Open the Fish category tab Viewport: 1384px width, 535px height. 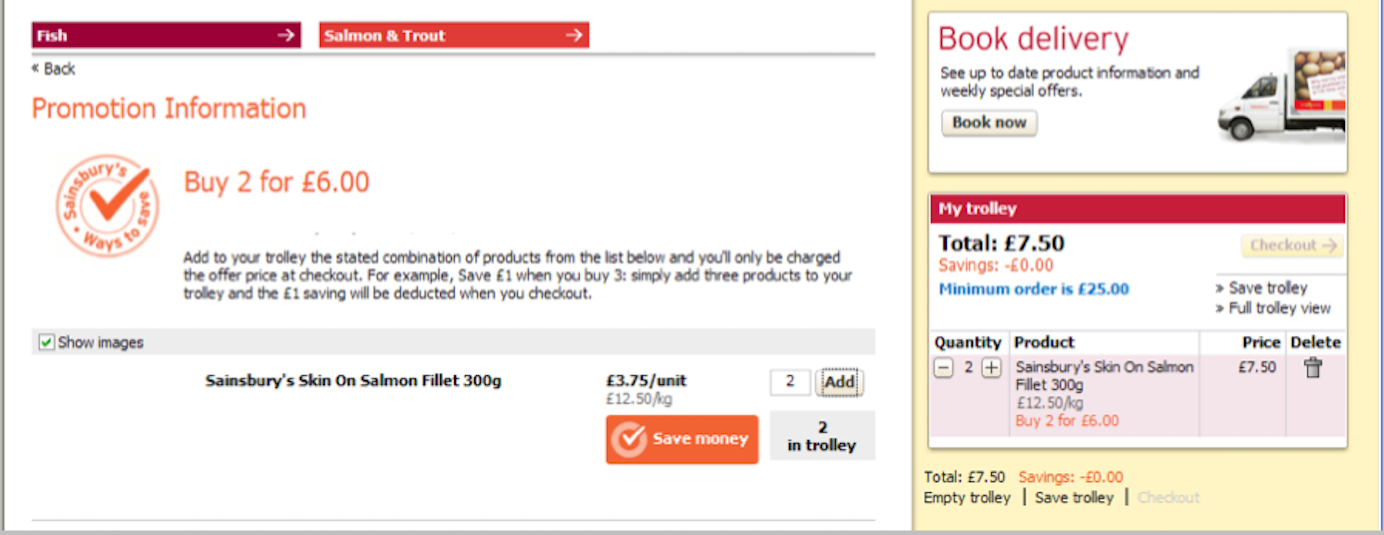tap(166, 36)
